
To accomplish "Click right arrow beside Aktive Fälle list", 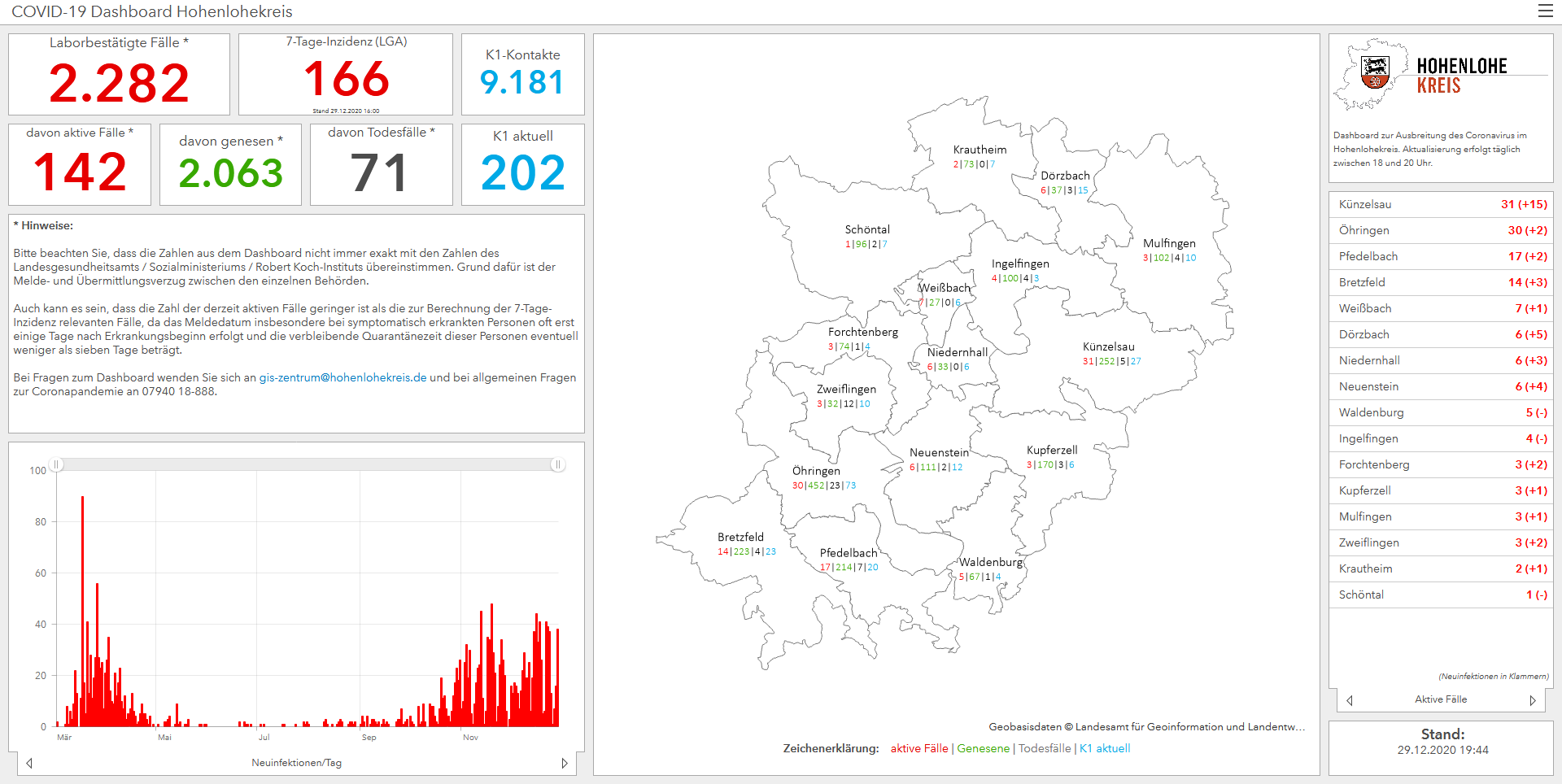I will [1533, 700].
